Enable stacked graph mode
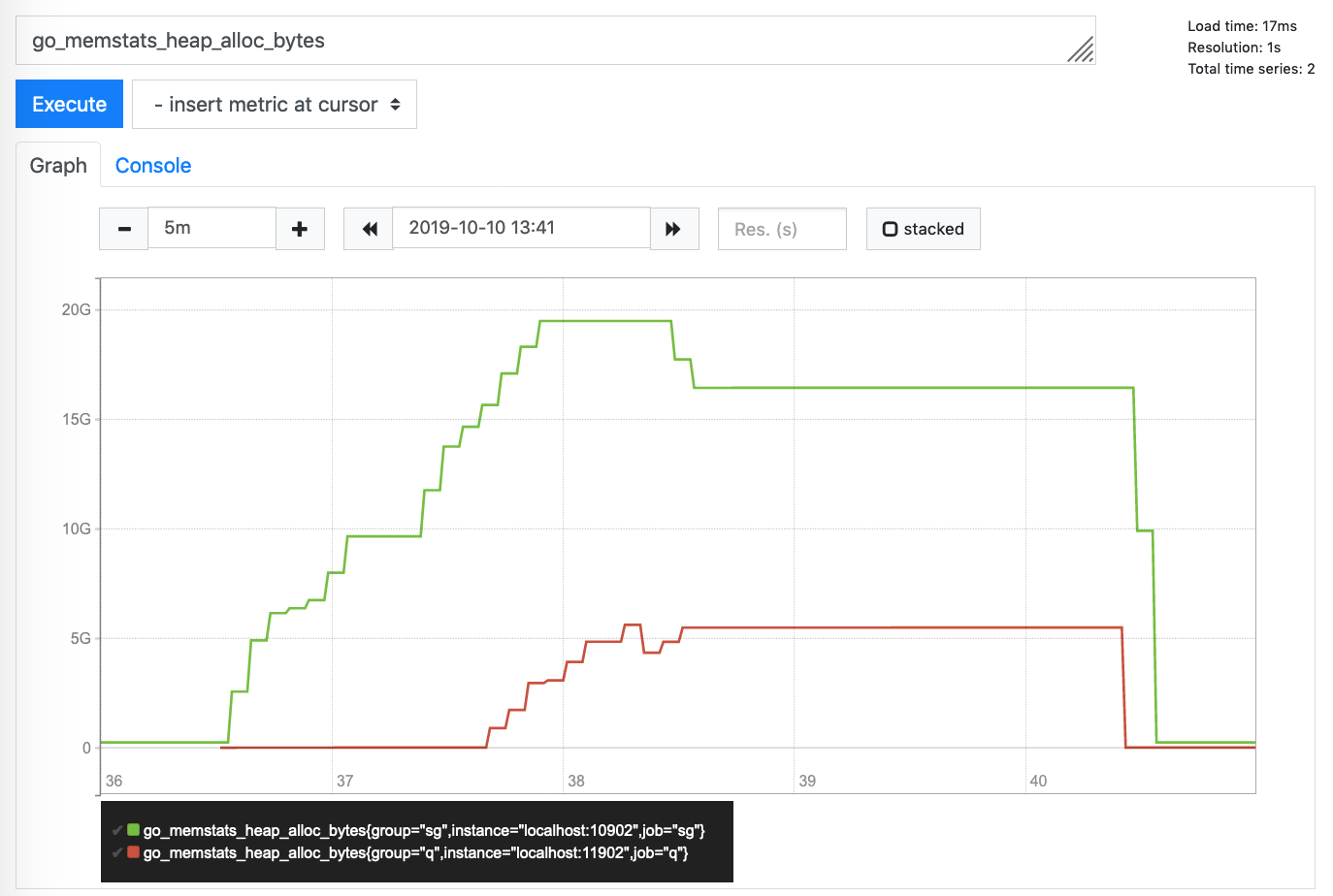 (x=923, y=228)
